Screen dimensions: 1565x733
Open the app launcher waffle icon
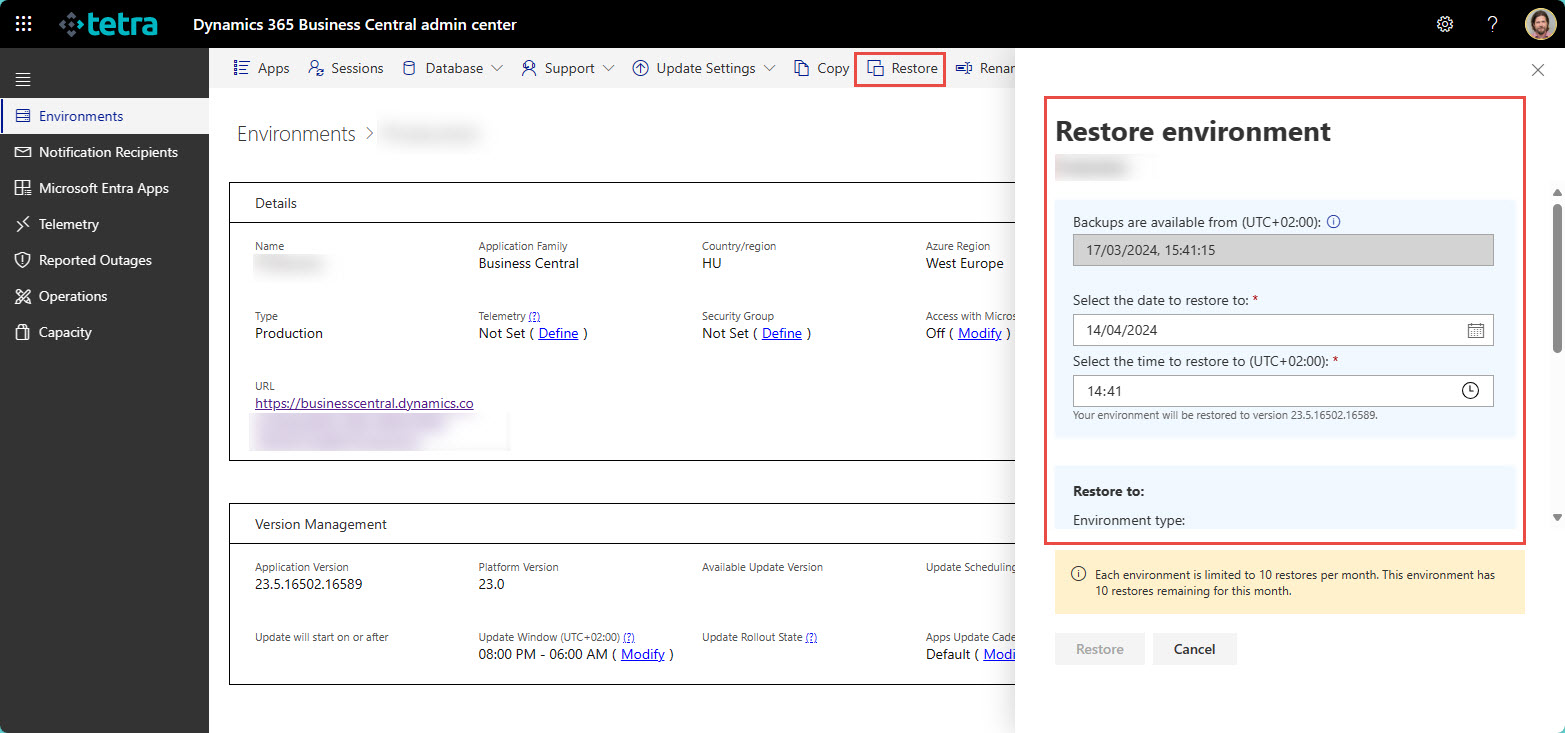pos(23,23)
